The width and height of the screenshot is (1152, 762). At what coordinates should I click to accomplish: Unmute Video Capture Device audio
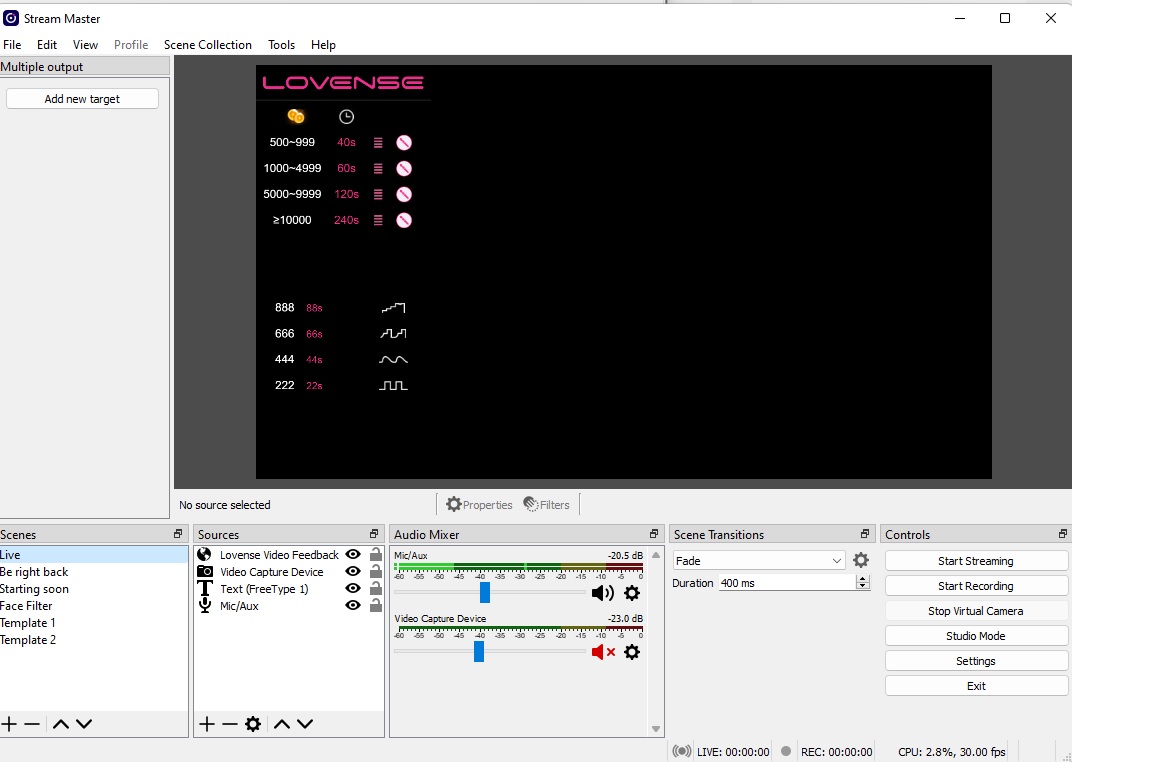point(602,652)
